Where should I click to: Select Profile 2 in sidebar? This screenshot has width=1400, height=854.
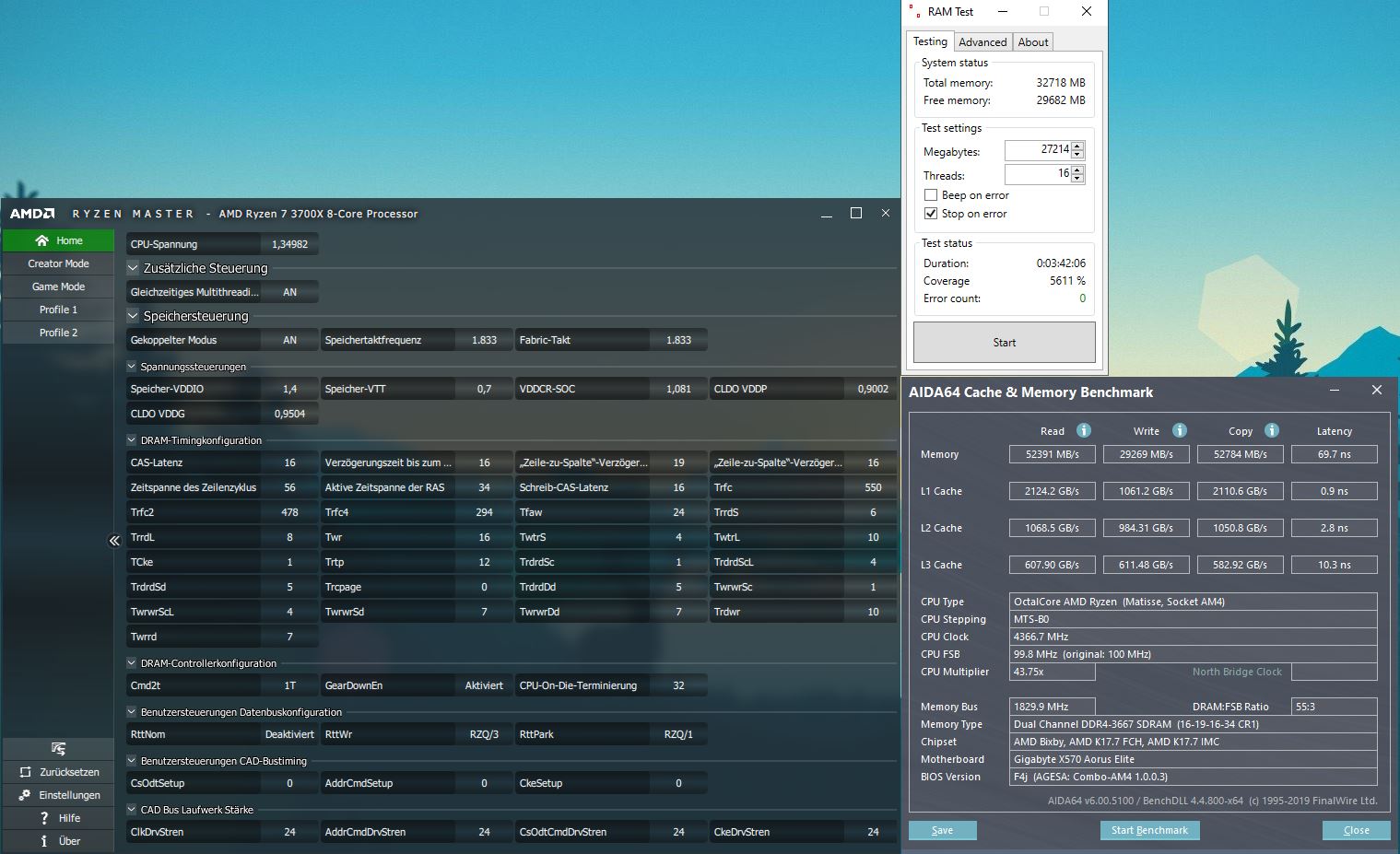click(58, 333)
